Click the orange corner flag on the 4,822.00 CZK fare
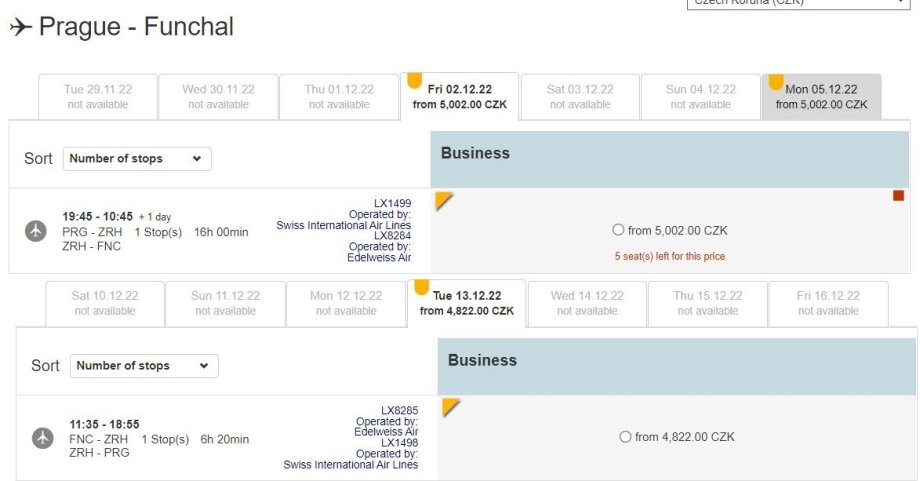The width and height of the screenshot is (920, 481). [451, 407]
